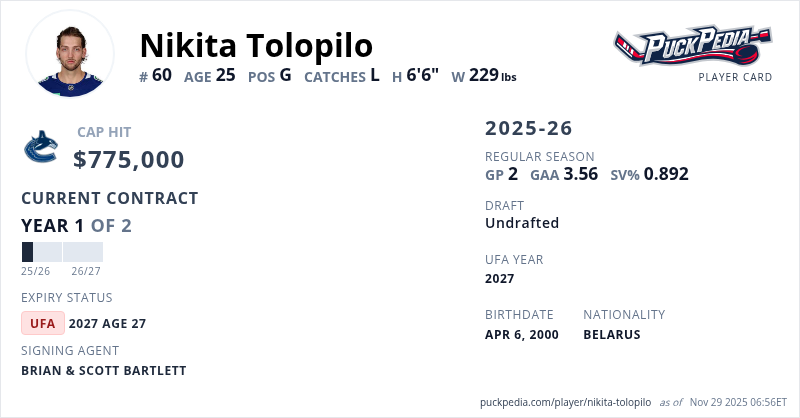
Task: Click the Current Contract heading
Action: pyautogui.click(x=110, y=198)
